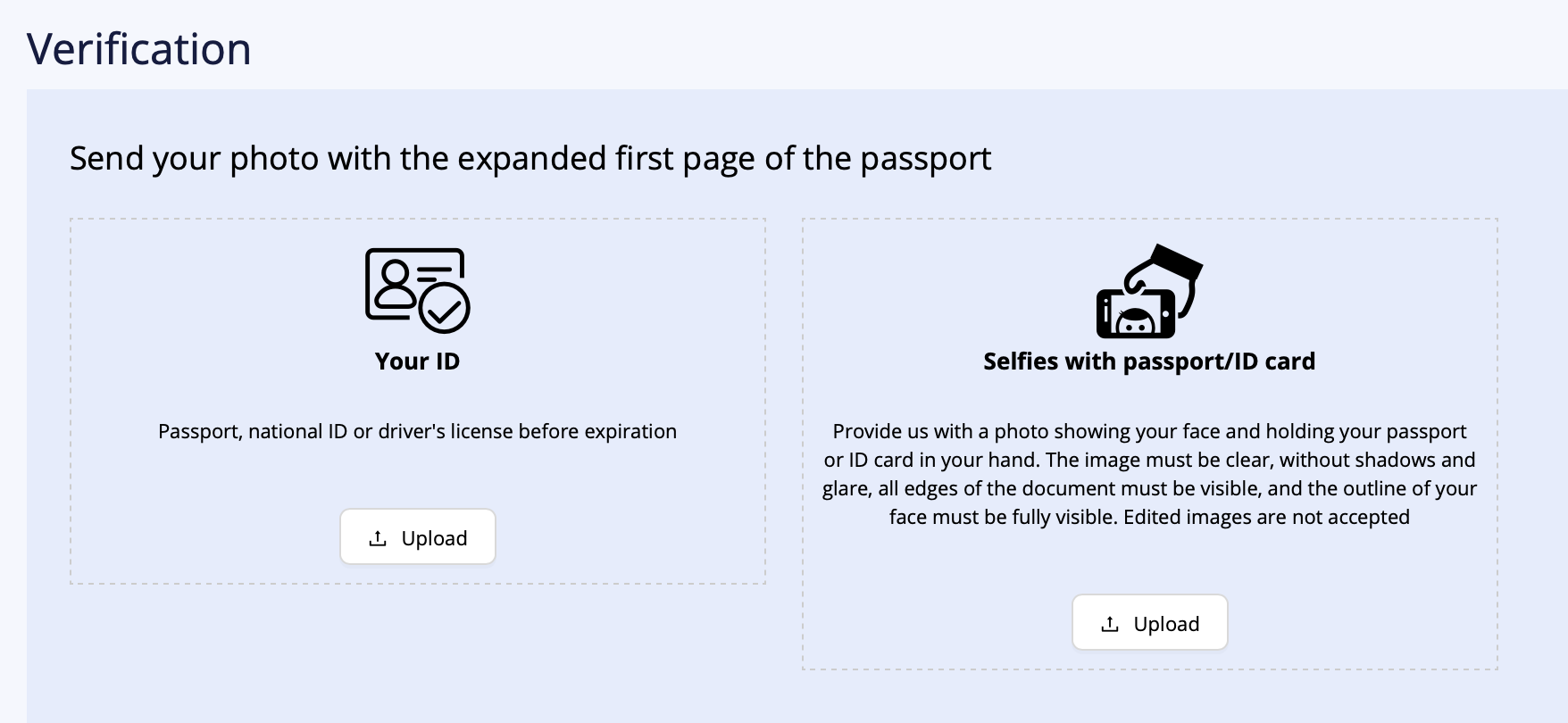Click the face on the phone screen icon
The width and height of the screenshot is (1568, 723).
point(1136,320)
